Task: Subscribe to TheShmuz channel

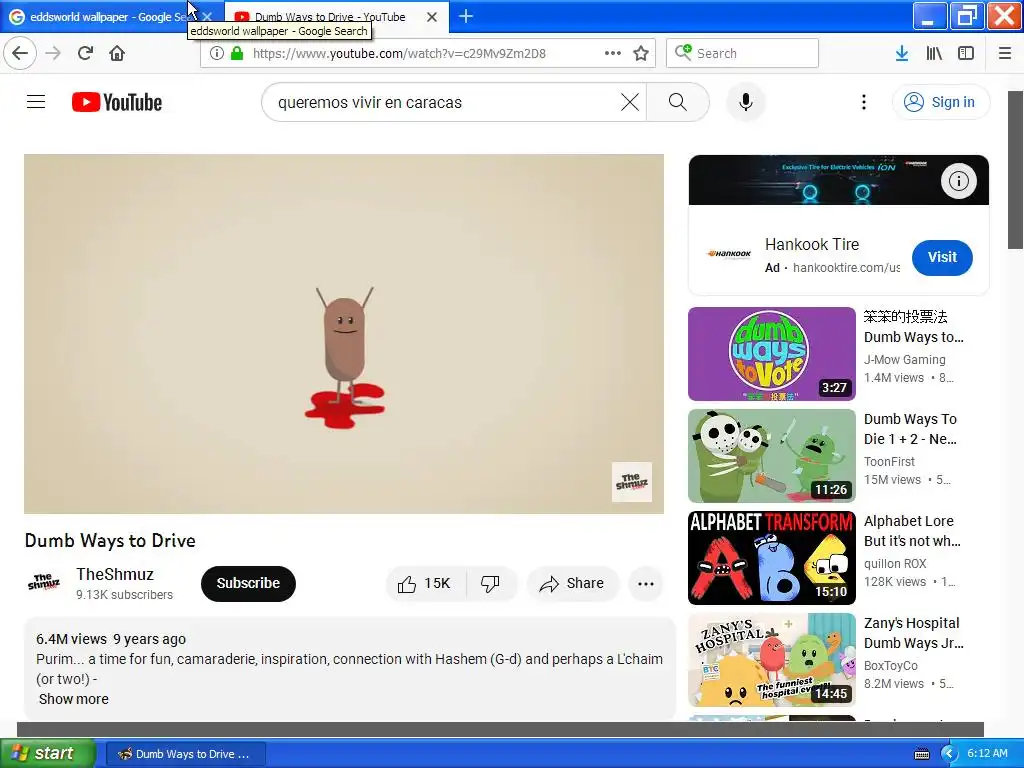Action: [248, 583]
